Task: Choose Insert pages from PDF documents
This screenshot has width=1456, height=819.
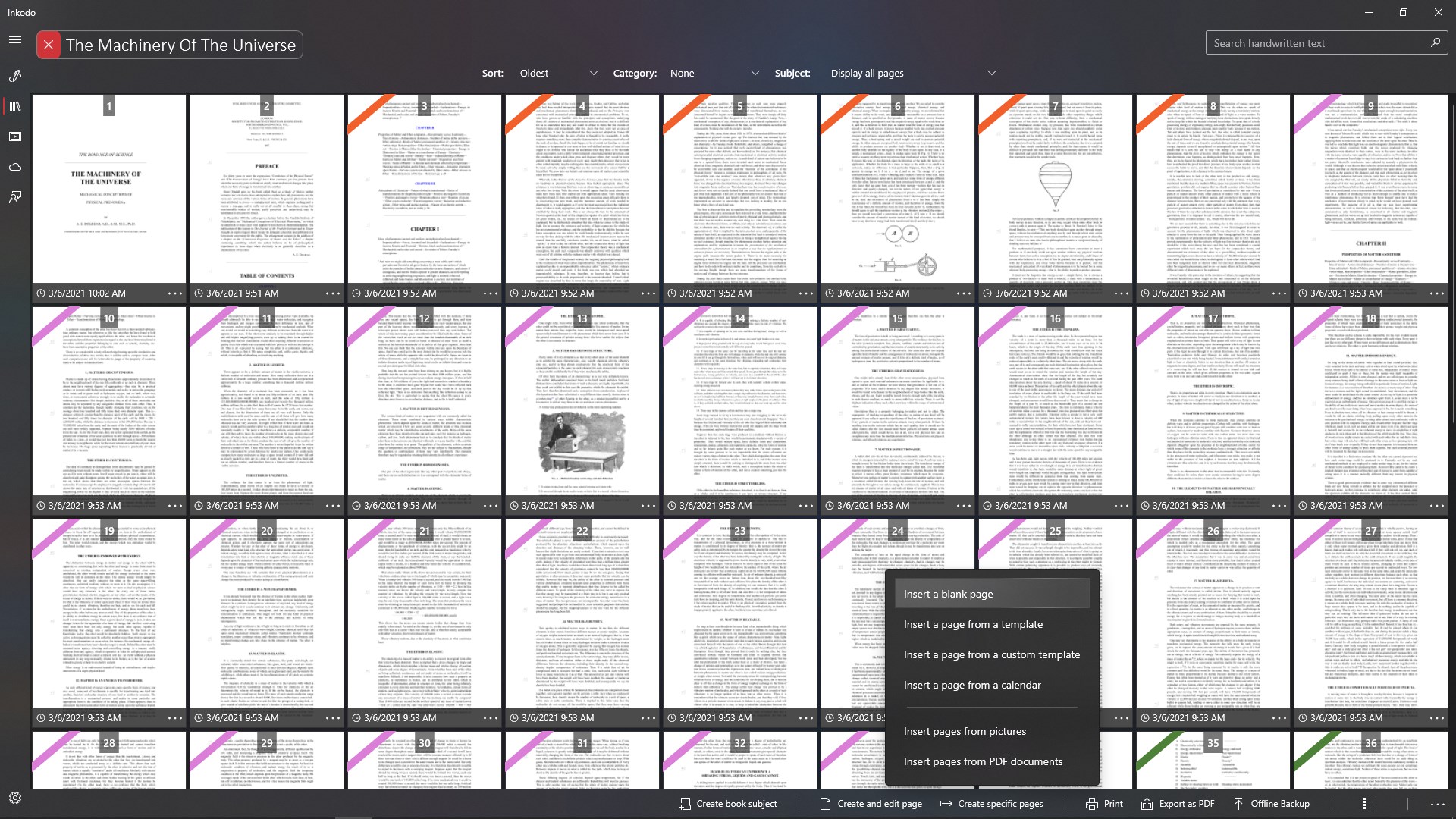Action: [992, 761]
